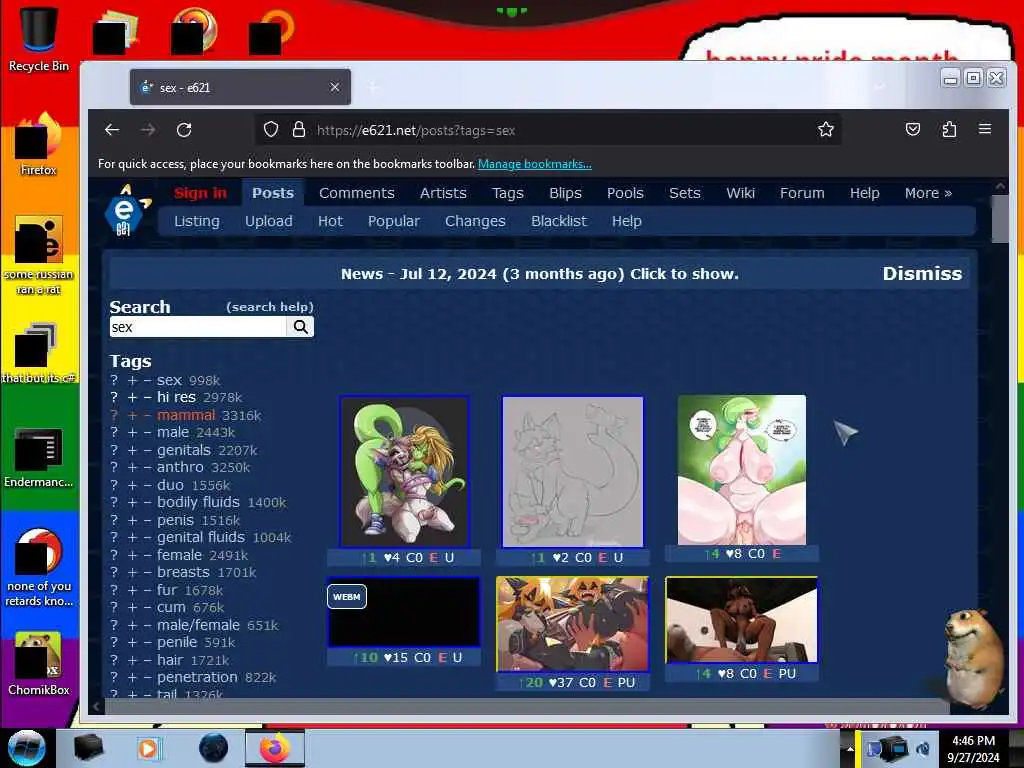Click the minus sign beside 'fur' tag
Screen dimensions: 1024x768
pyautogui.click(x=148, y=590)
